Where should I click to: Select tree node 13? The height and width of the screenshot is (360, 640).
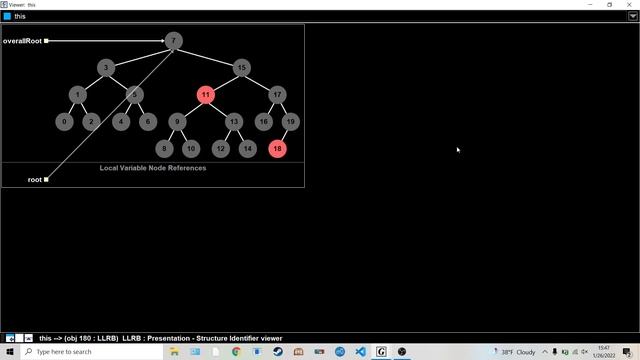234,122
